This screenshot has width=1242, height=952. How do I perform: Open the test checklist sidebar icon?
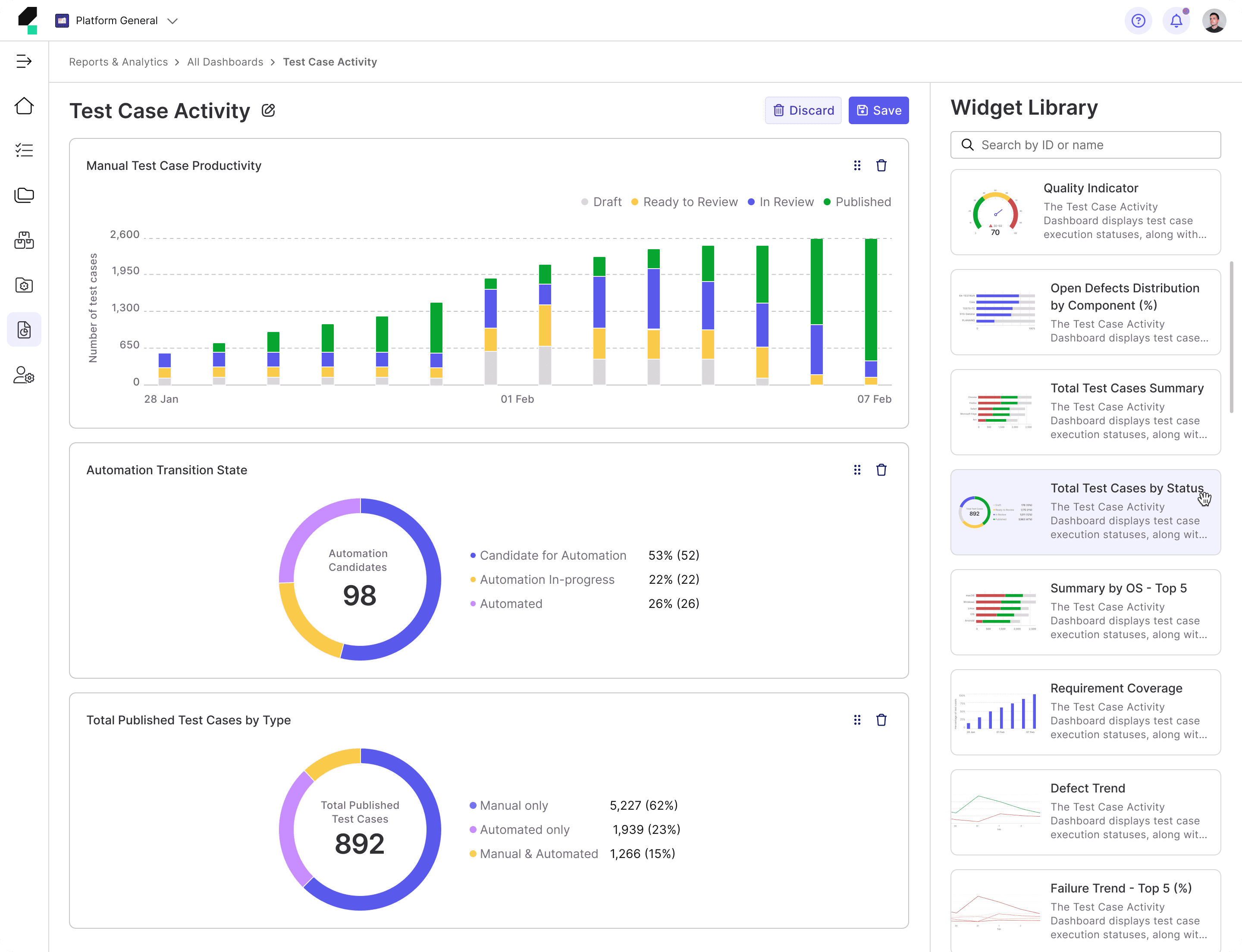[x=24, y=150]
